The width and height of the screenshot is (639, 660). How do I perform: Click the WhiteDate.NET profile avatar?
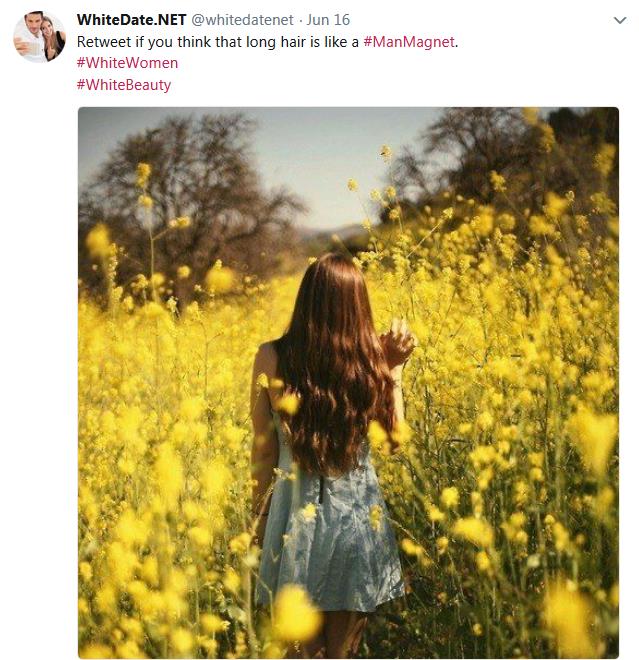tap(39, 37)
